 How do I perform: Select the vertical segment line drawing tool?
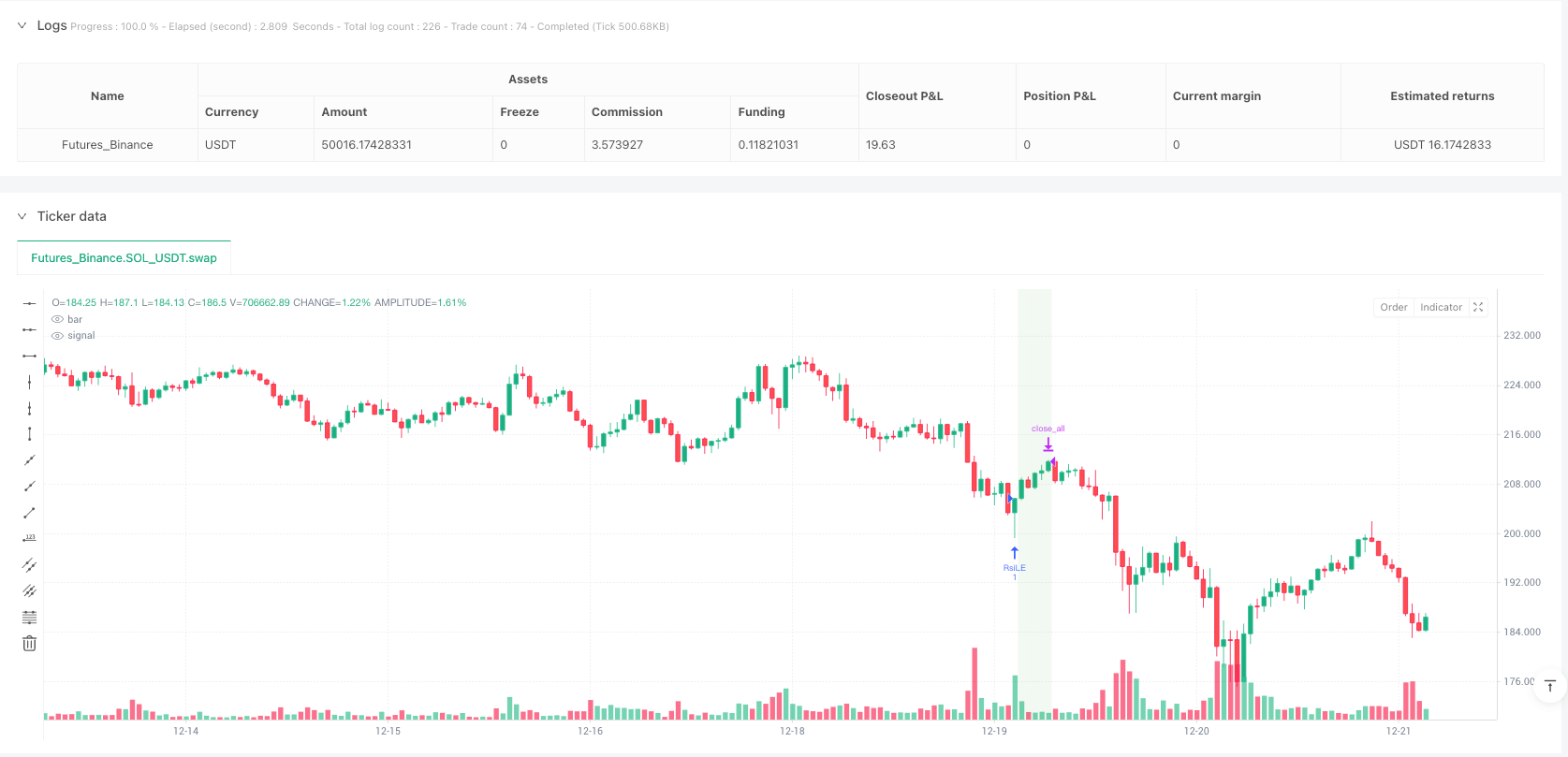click(30, 433)
